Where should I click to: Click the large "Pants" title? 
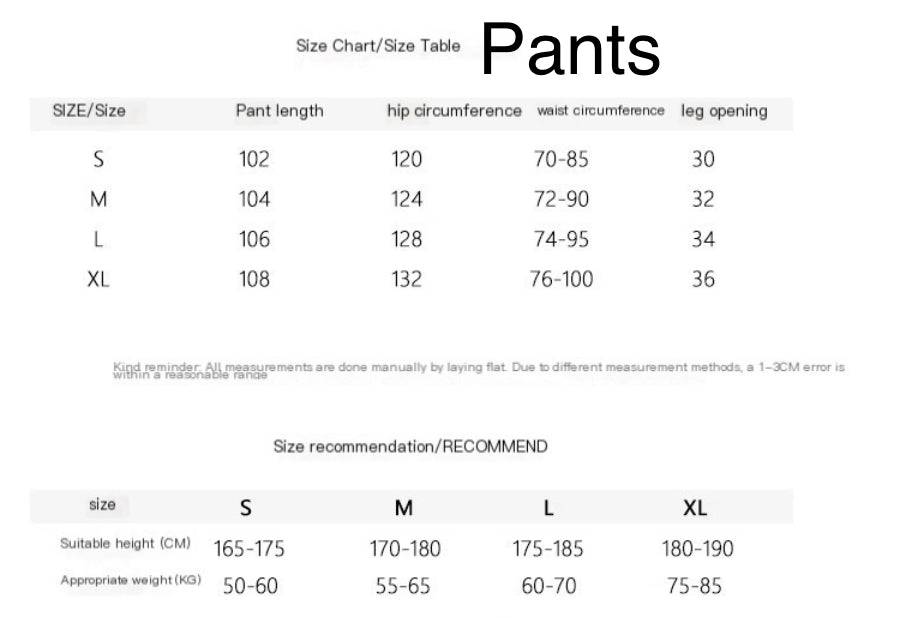[x=570, y=50]
